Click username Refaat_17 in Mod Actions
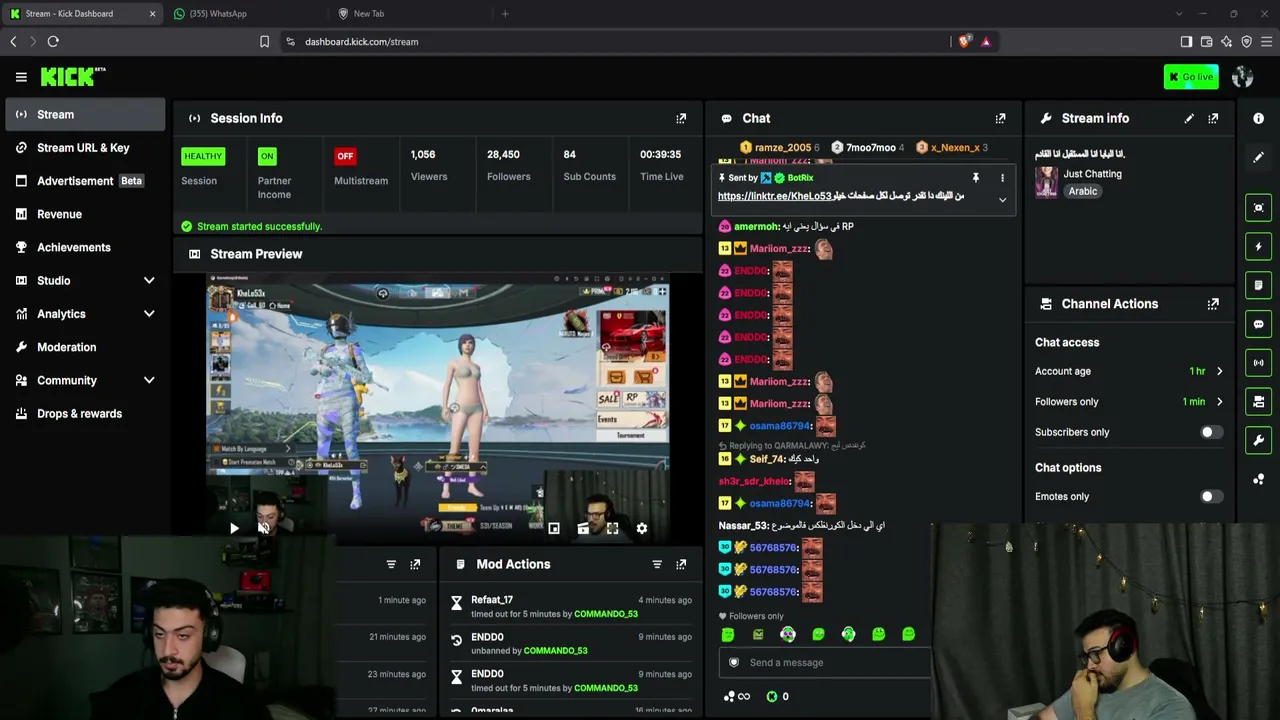This screenshot has height=720, width=1280. coord(492,600)
